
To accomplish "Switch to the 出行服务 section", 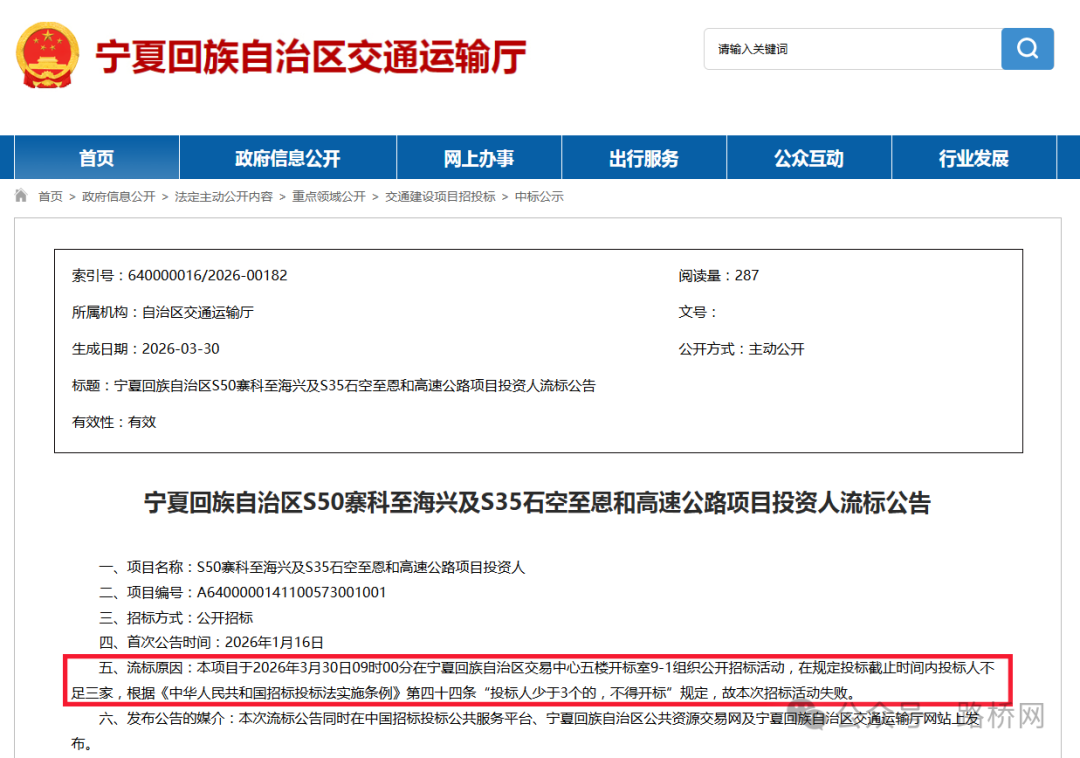I will point(644,157).
